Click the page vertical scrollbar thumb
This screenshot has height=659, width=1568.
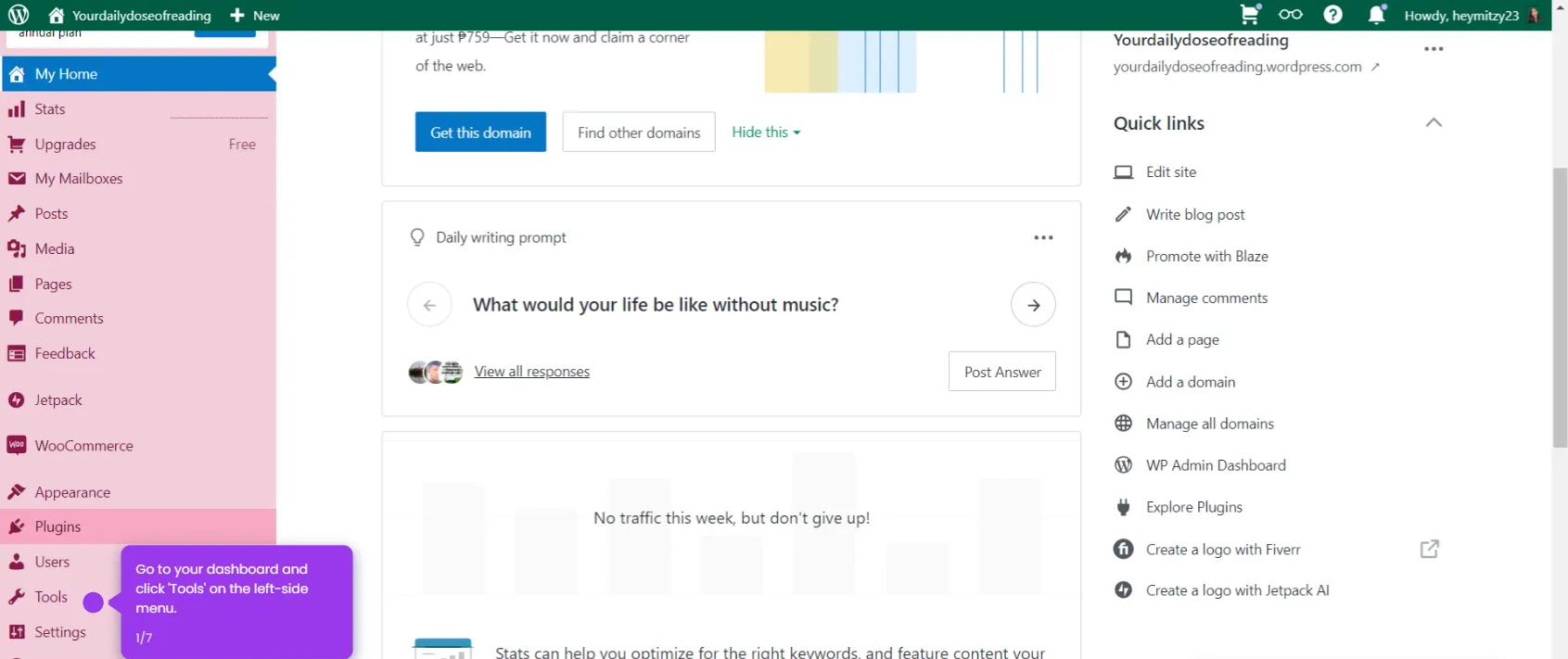pyautogui.click(x=1561, y=308)
